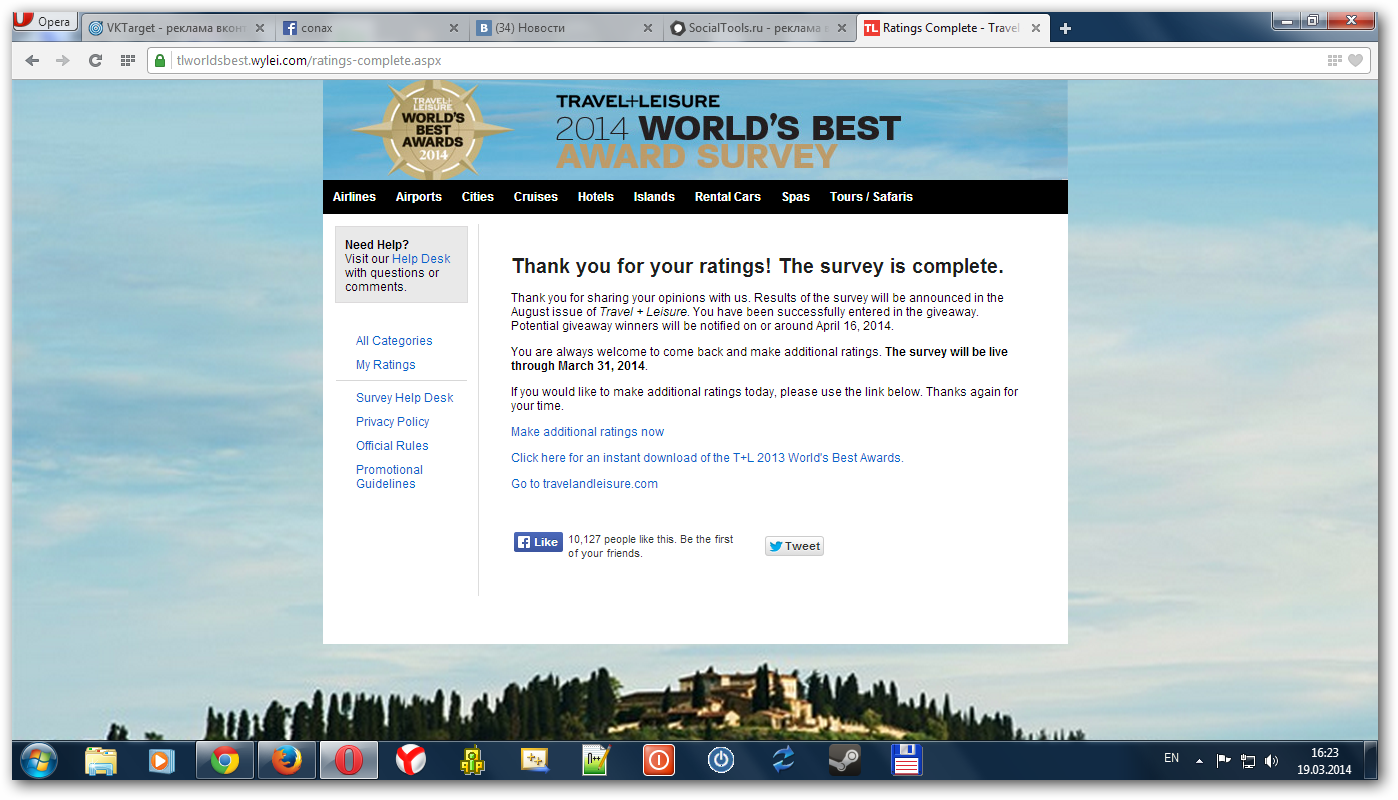Open the Spas category
The height and width of the screenshot is (800, 1398).
pos(795,197)
